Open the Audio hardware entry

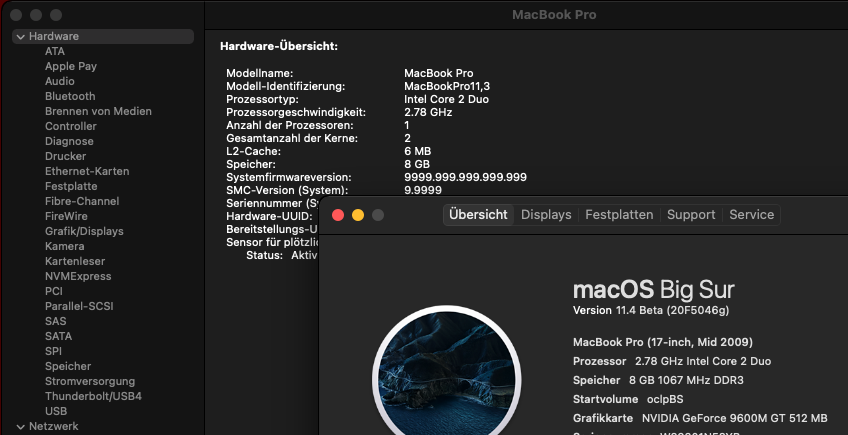(59, 81)
